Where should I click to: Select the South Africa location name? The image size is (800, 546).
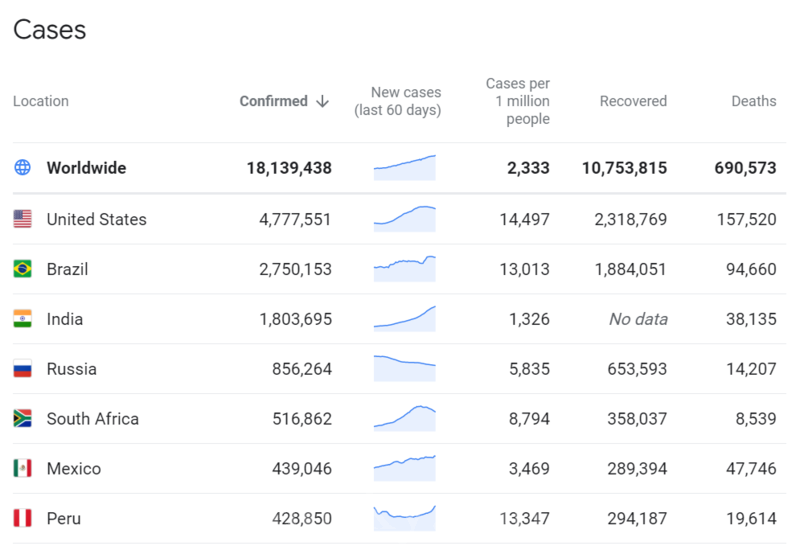tap(92, 419)
